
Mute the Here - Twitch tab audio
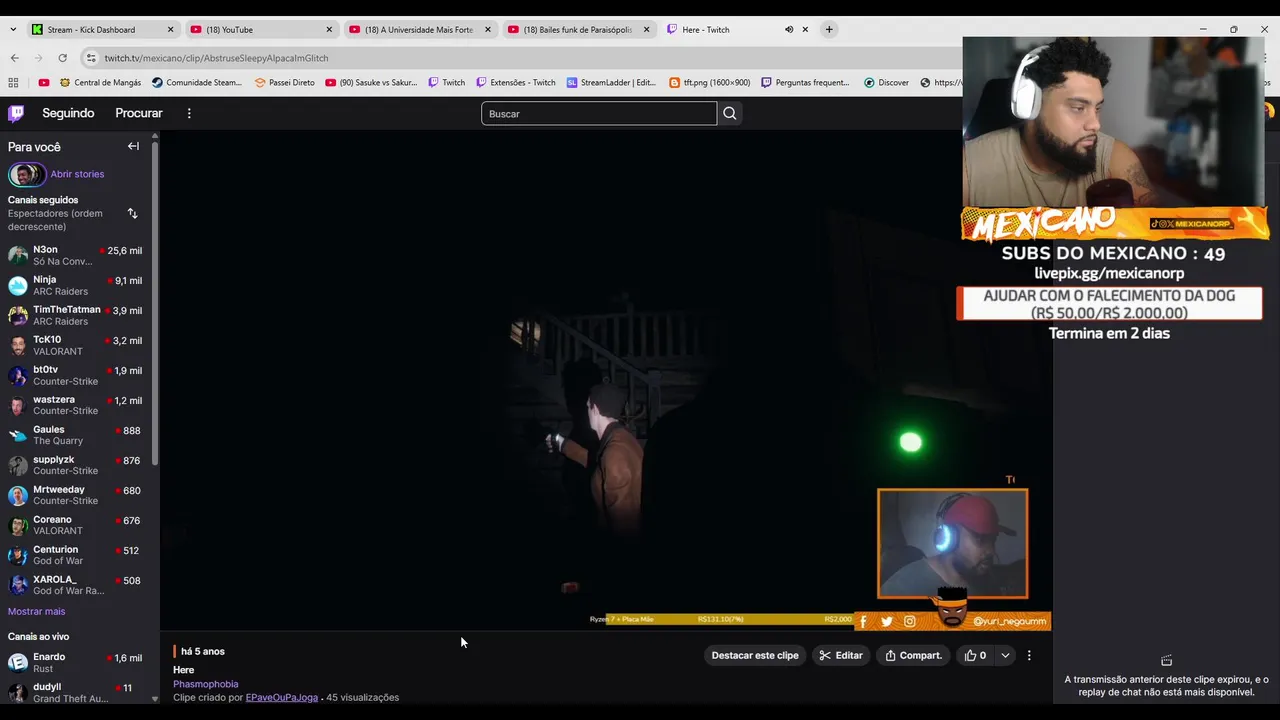point(789,30)
